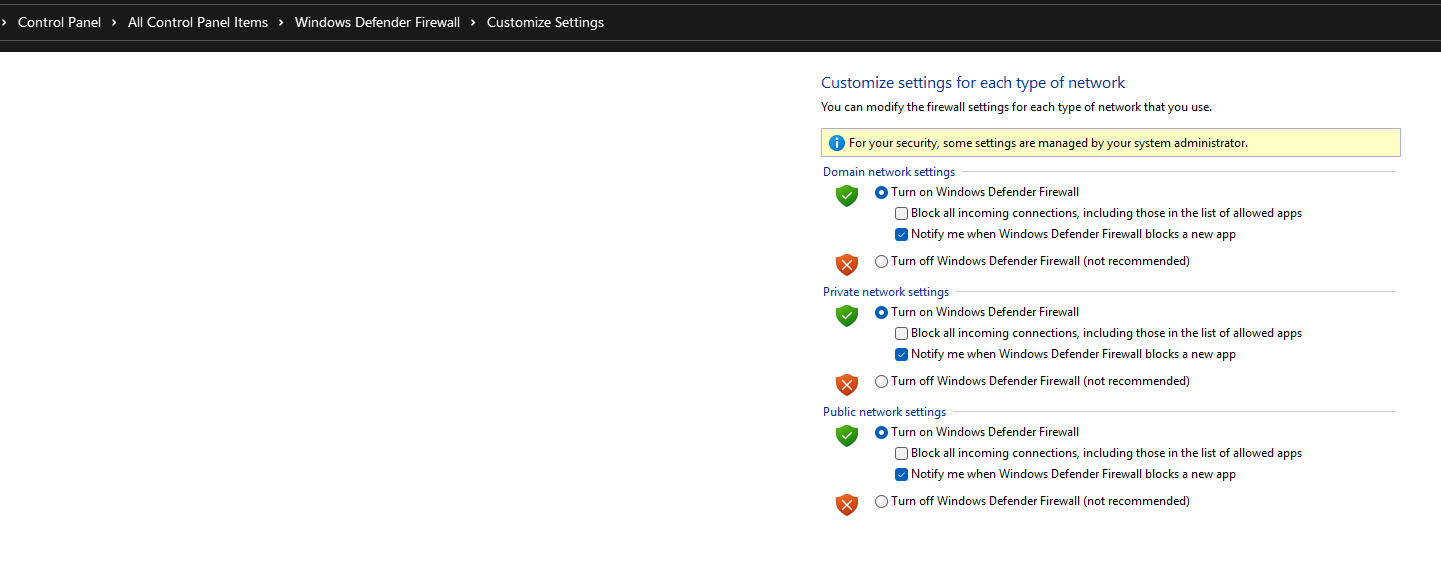The image size is (1441, 566).
Task: Click the blue info icon in yellow banner
Action: (x=837, y=143)
